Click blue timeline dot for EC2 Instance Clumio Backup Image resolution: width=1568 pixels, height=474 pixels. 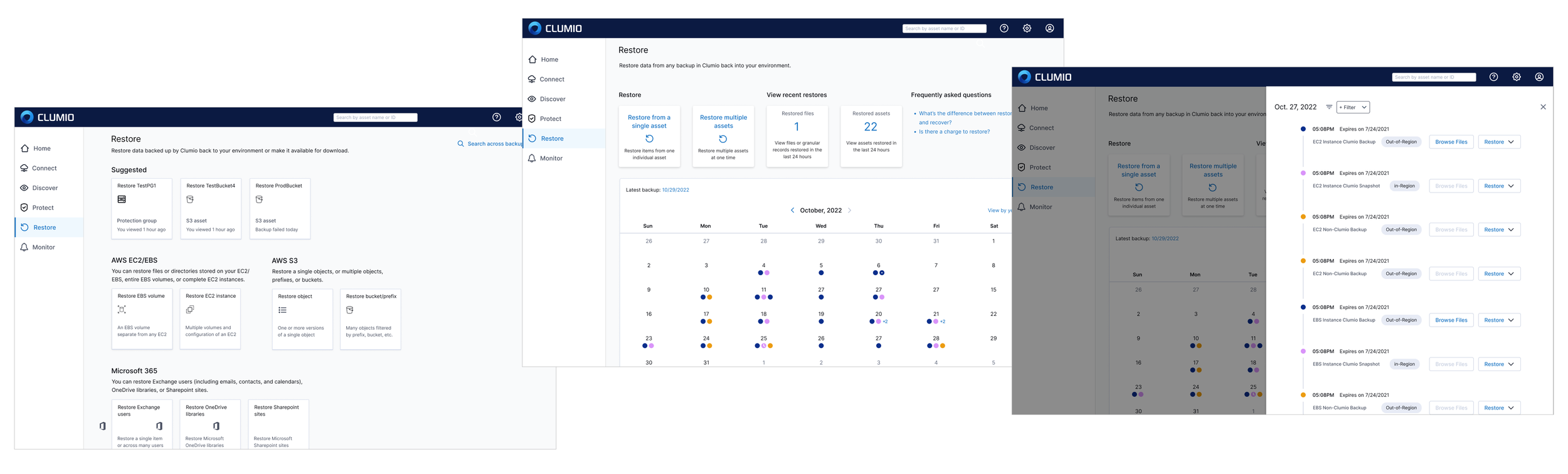[x=1303, y=129]
